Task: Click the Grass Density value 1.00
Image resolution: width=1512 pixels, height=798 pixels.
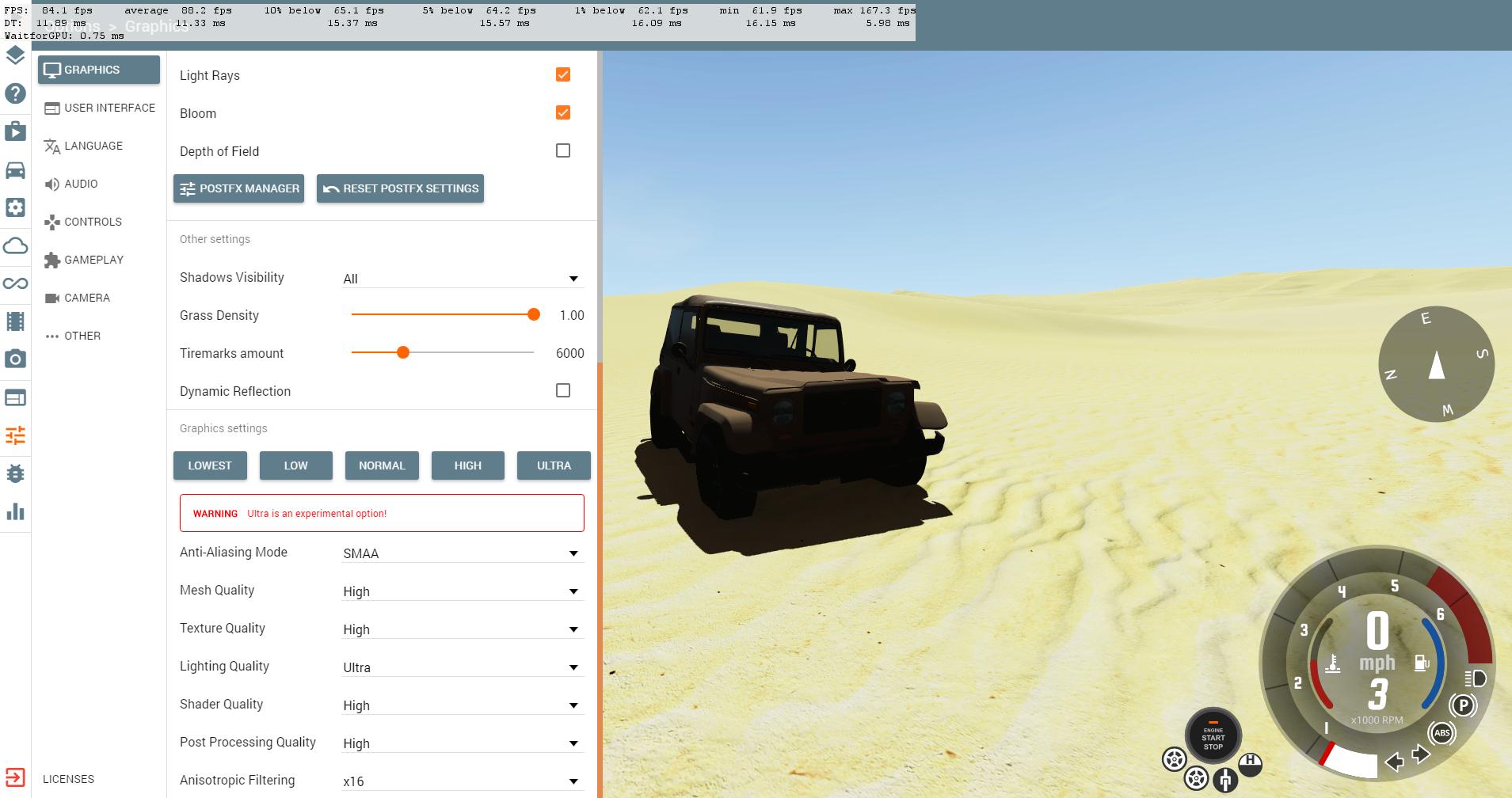Action: pos(572,315)
